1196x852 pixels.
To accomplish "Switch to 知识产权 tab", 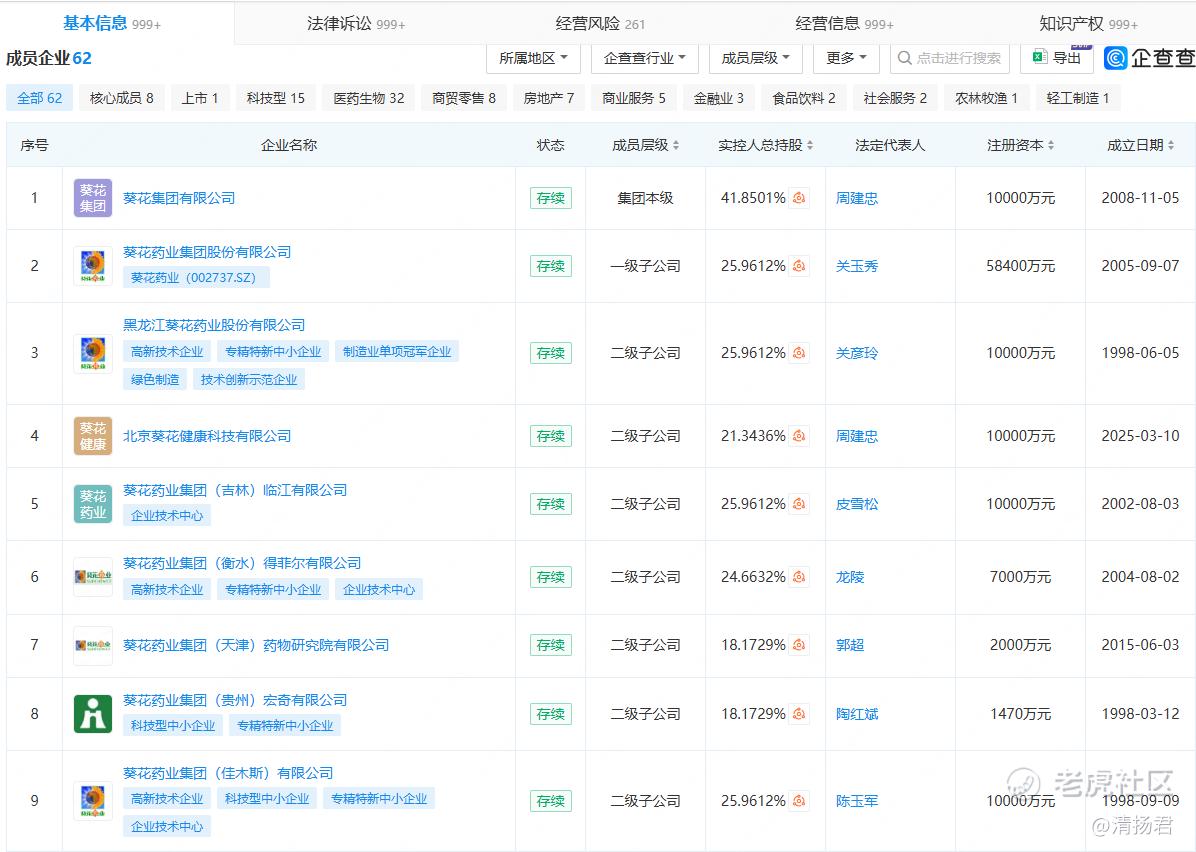I will pyautogui.click(x=1088, y=24).
